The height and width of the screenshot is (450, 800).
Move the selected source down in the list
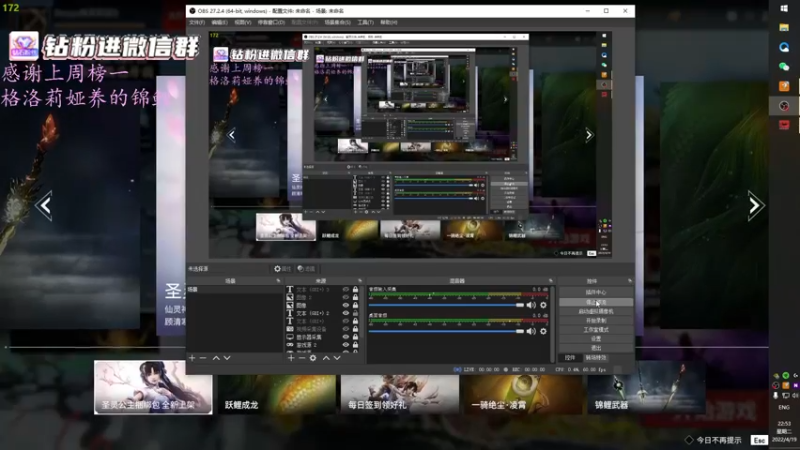click(x=337, y=358)
